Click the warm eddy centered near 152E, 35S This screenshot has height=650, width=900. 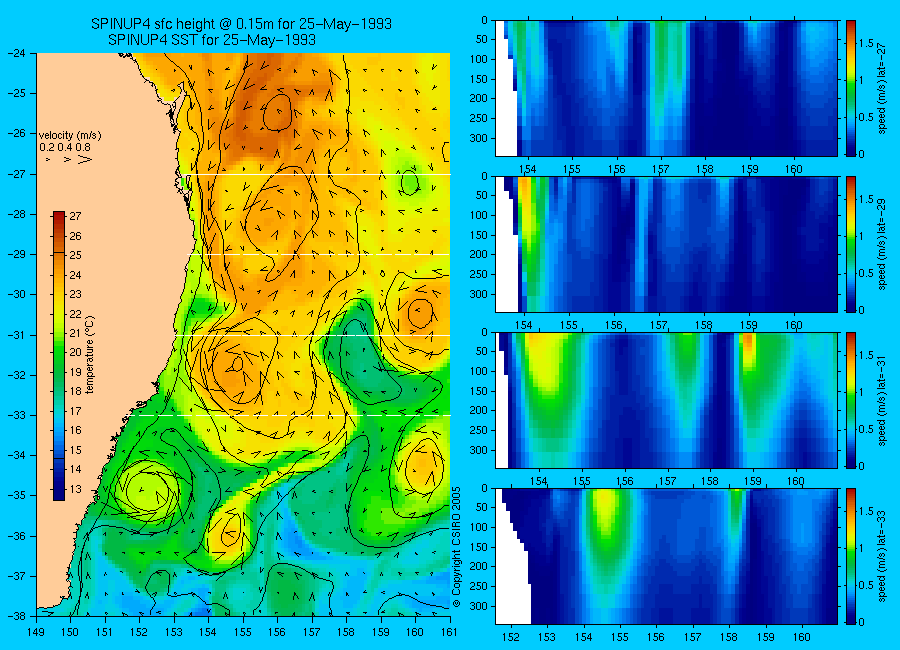click(150, 489)
